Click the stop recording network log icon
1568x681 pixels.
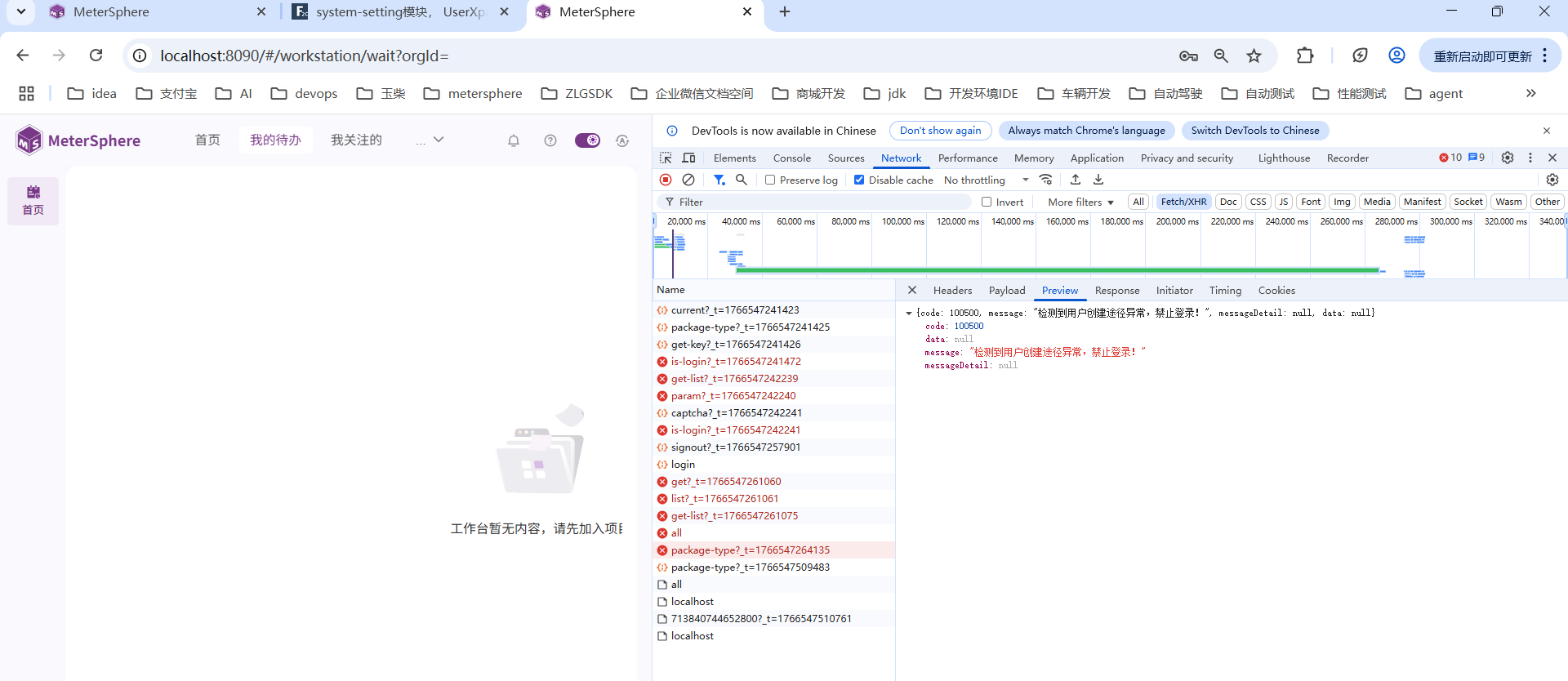pos(666,180)
